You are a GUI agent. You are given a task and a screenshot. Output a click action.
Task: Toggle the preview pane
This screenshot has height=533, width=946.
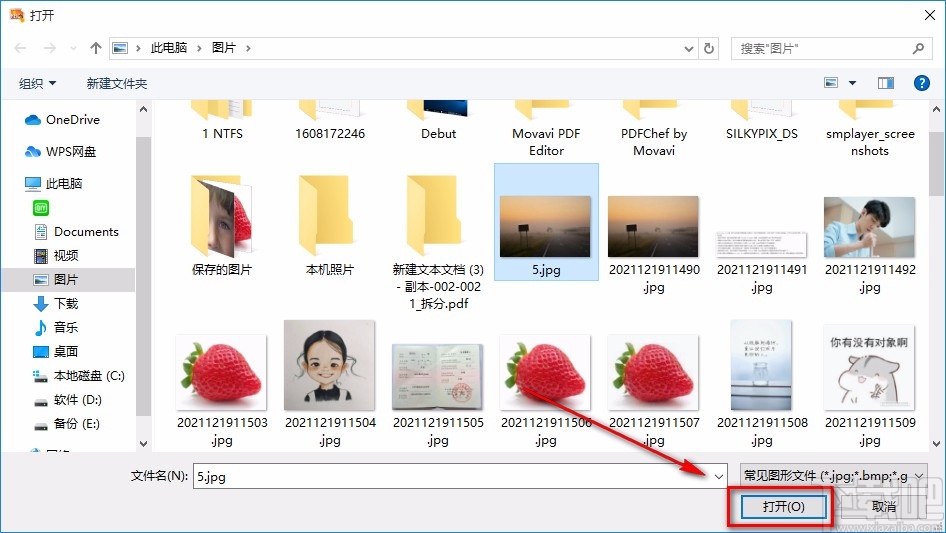point(886,83)
